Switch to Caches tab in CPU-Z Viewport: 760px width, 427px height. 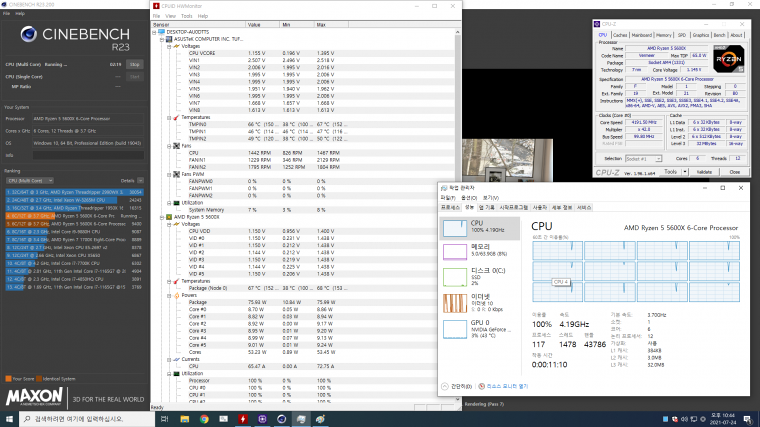[620, 35]
